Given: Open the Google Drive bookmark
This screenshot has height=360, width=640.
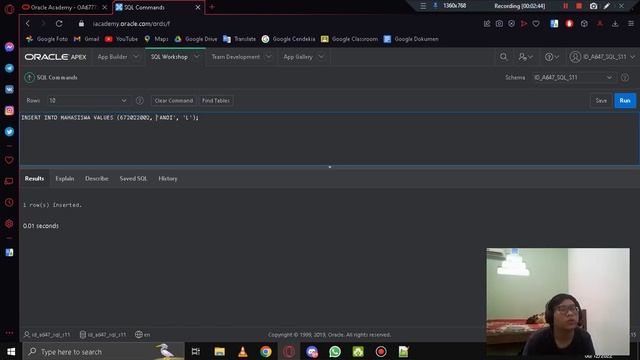Looking at the screenshot, I should click(x=196, y=39).
